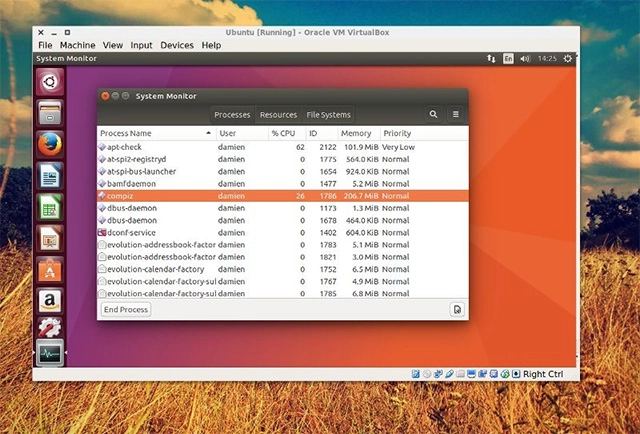Viewport: 640px width, 434px height.
Task: Open the View menu in VirtualBox
Action: (x=113, y=45)
